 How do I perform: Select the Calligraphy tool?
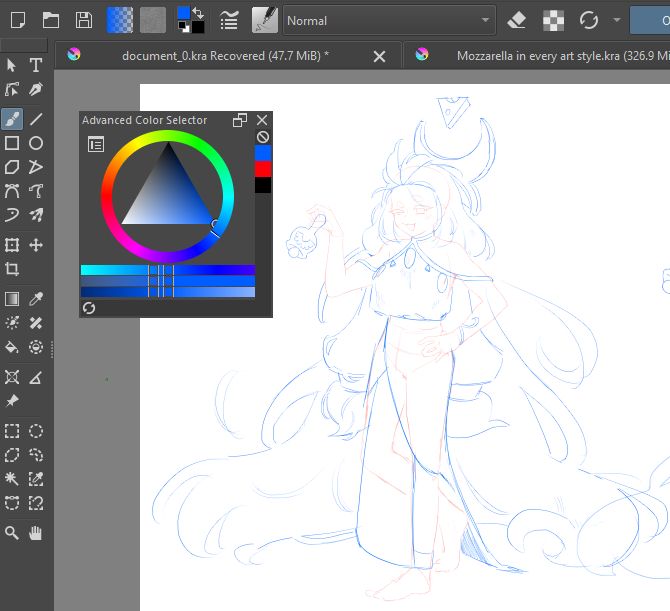pyautogui.click(x=36, y=89)
